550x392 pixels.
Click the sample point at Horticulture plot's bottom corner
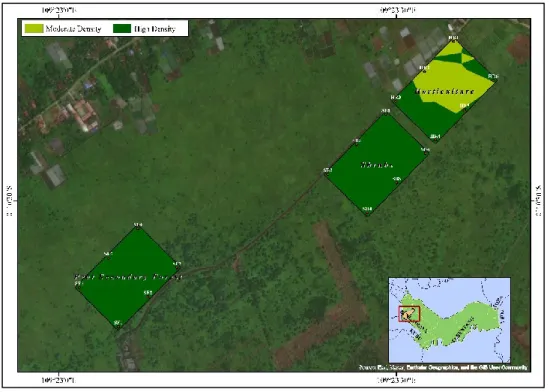pyautogui.click(x=435, y=141)
